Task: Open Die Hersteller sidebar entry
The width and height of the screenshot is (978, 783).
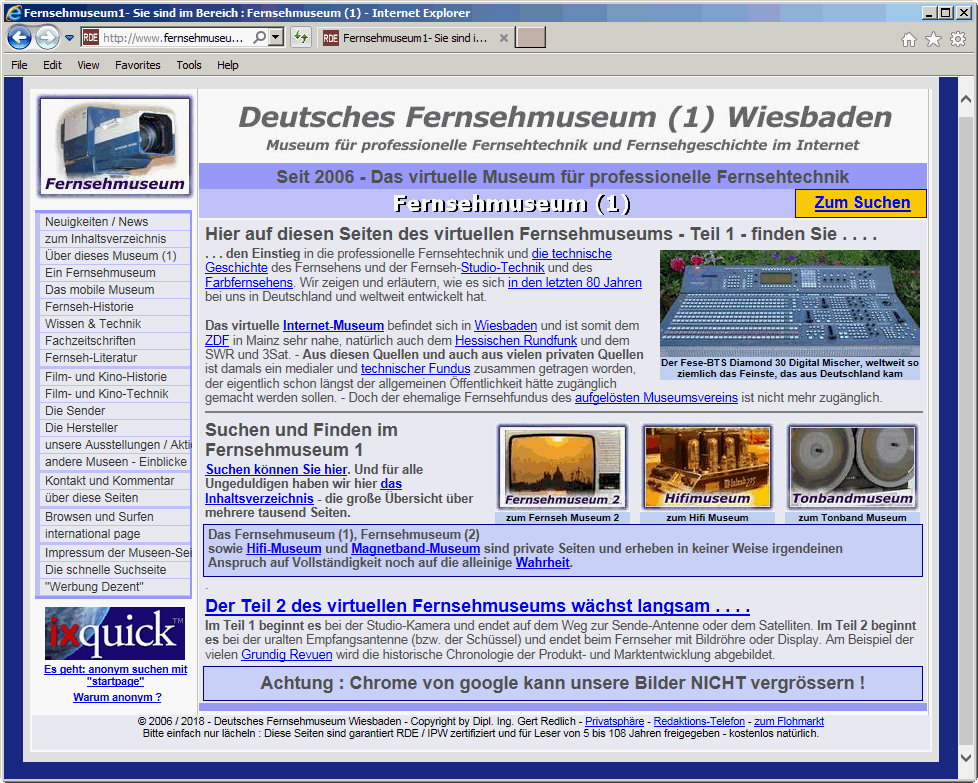Action: point(115,427)
